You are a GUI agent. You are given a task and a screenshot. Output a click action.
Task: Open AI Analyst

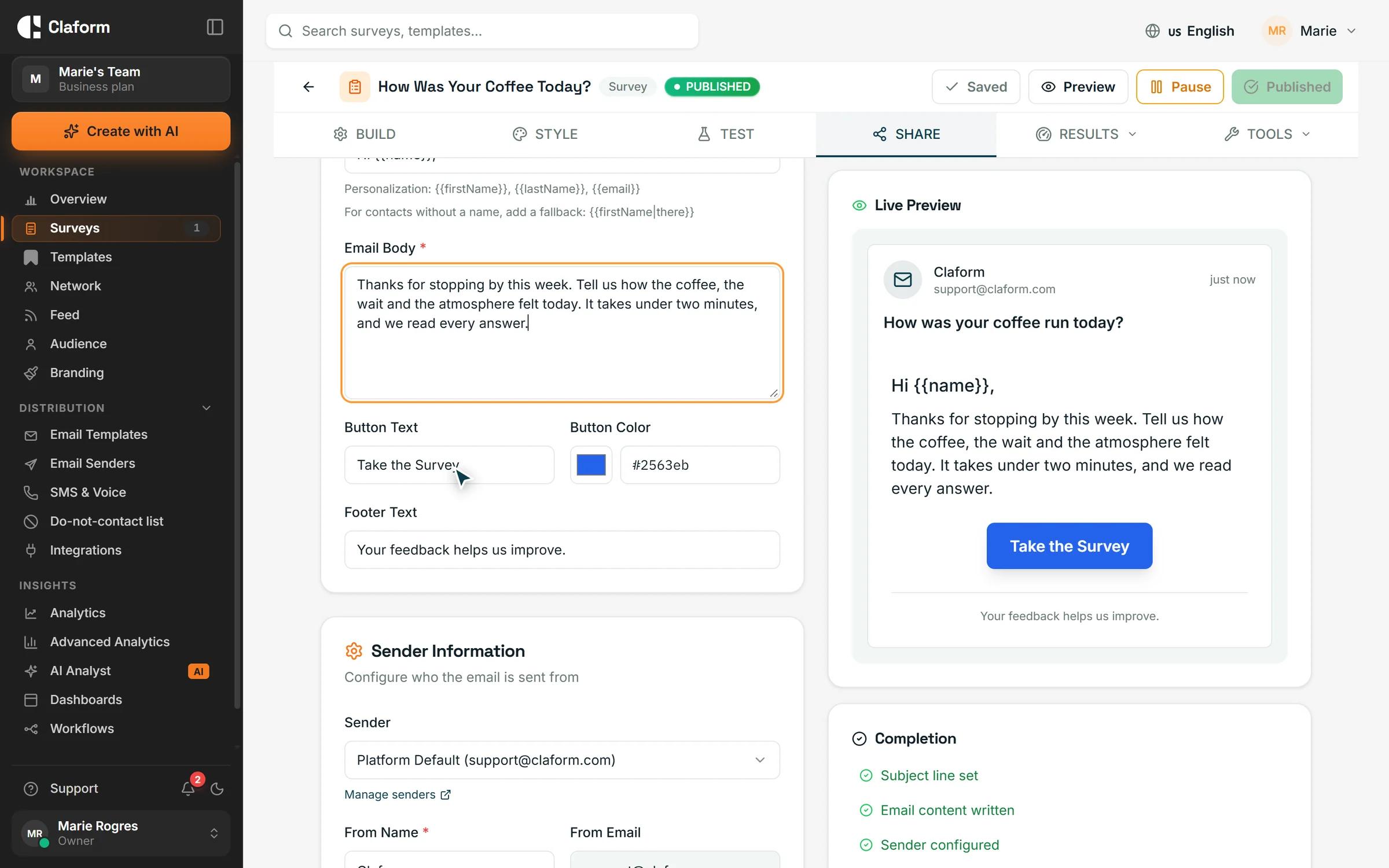[116, 671]
